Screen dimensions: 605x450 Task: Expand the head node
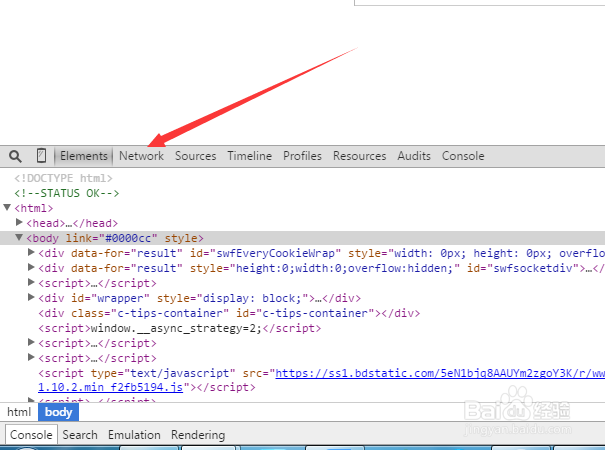(19, 222)
